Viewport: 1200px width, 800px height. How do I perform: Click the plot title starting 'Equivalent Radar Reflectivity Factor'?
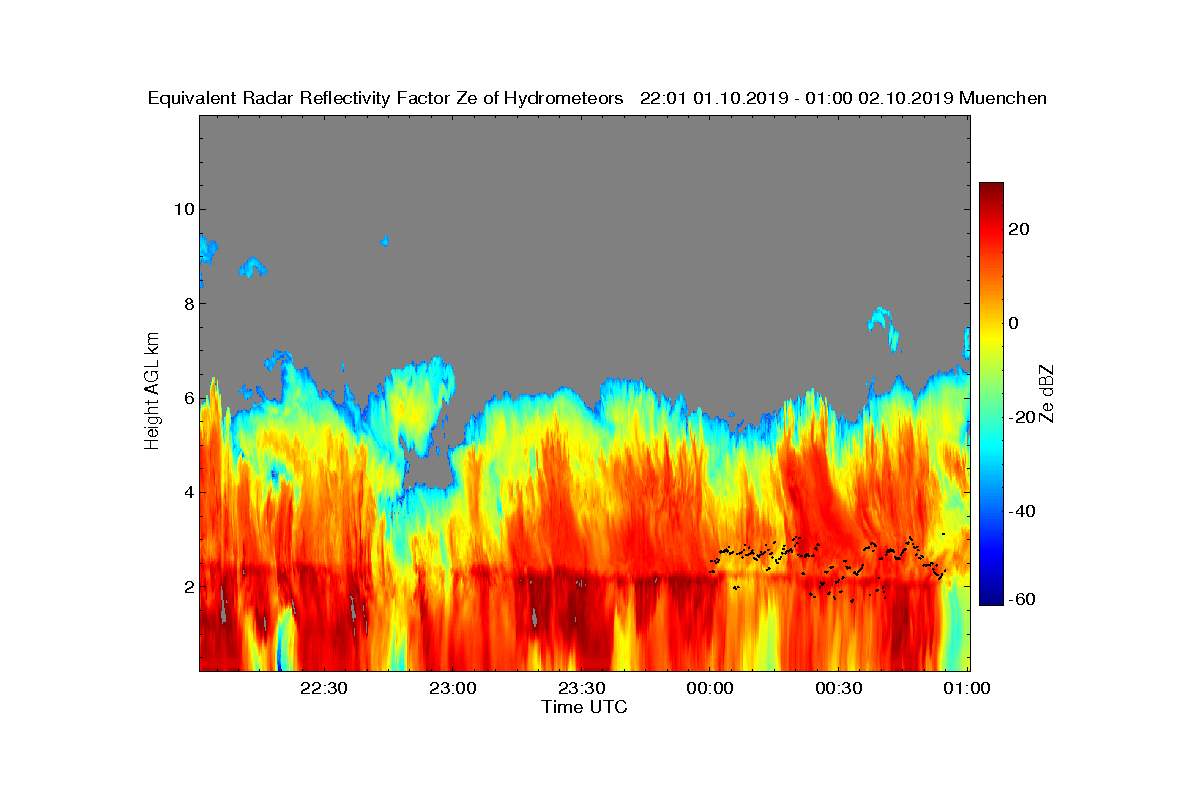click(597, 98)
